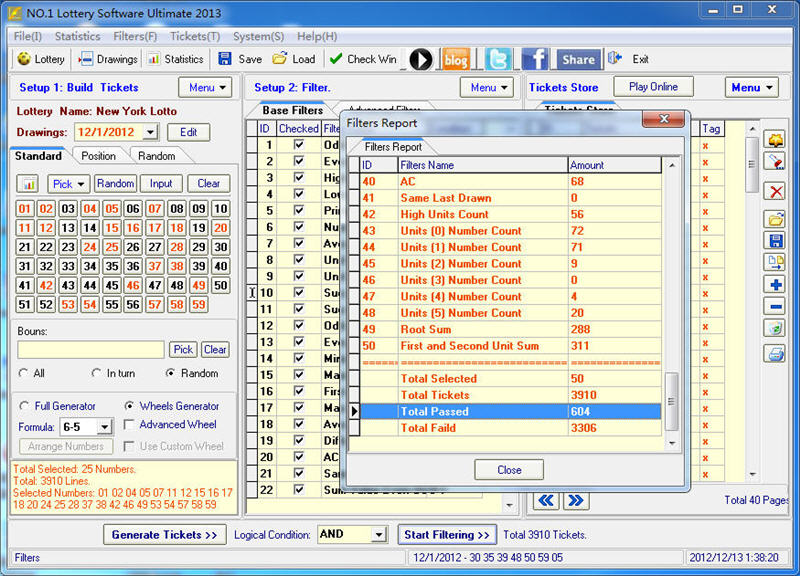Choose the Full Generator option
Screen dimensions: 800x576
23,406
